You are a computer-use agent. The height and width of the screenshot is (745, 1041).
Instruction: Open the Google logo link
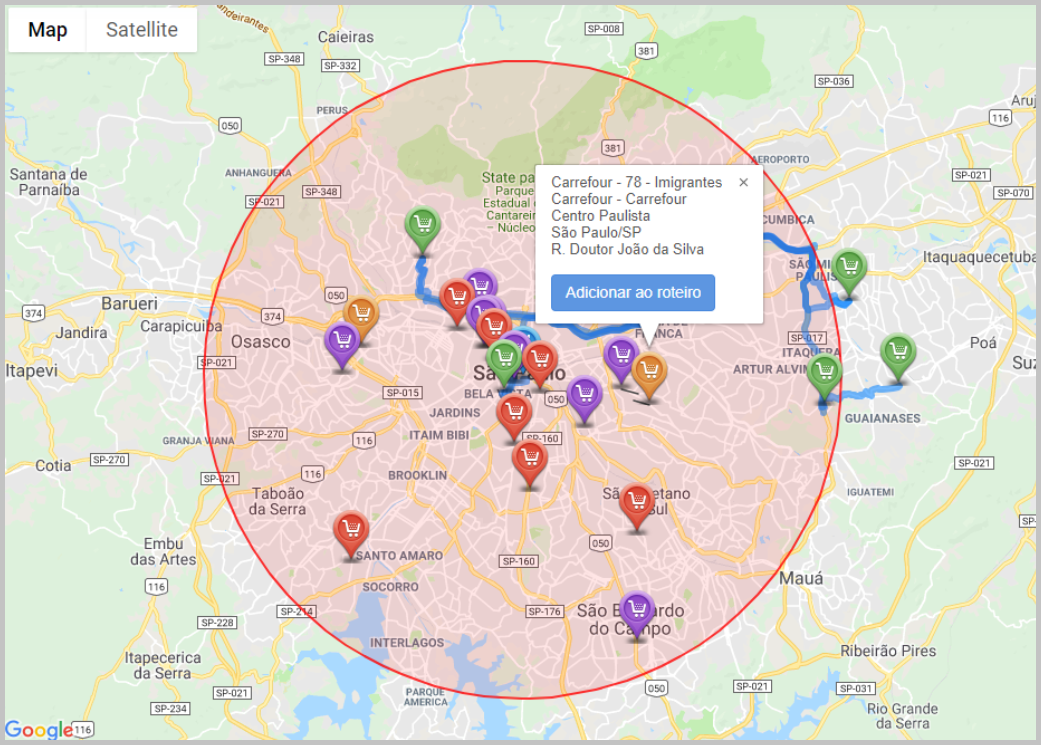39,729
